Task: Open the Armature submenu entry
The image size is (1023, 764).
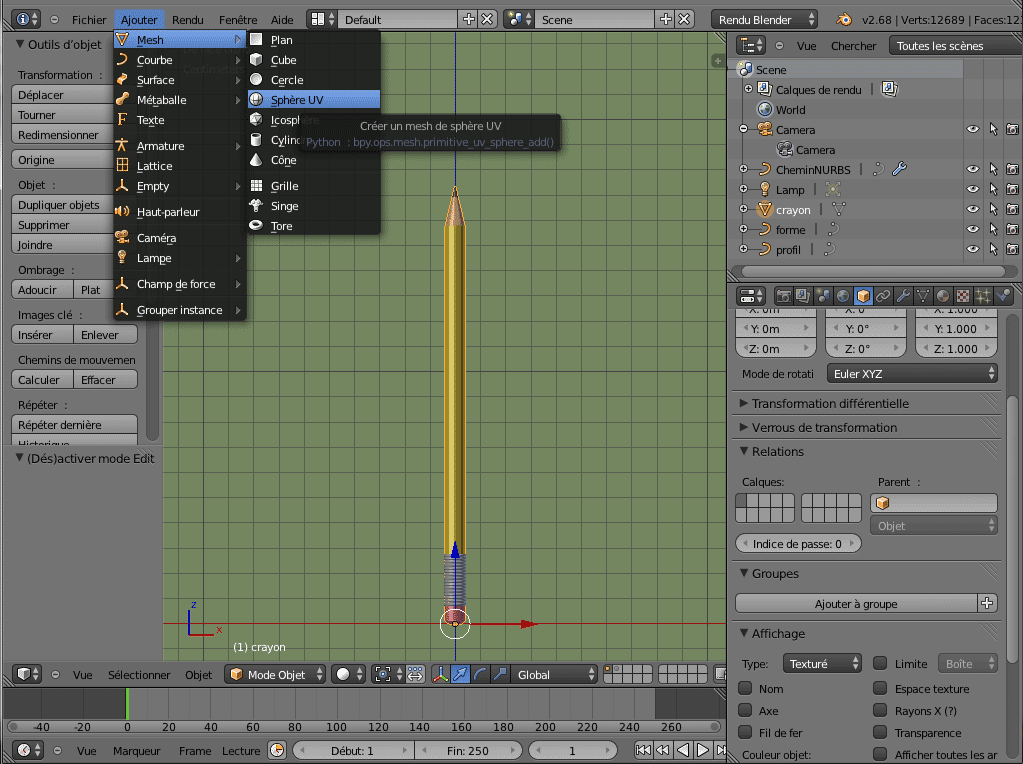Action: click(180, 146)
